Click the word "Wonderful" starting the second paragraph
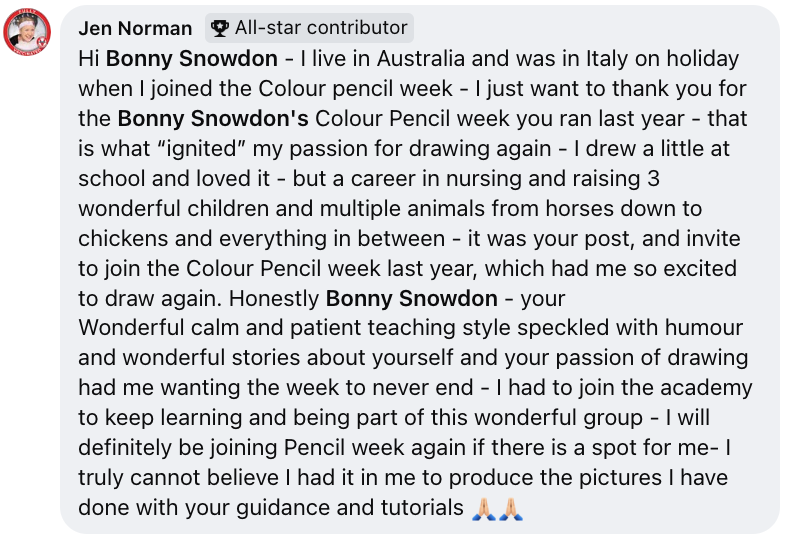This screenshot has width=786, height=538. click(131, 328)
